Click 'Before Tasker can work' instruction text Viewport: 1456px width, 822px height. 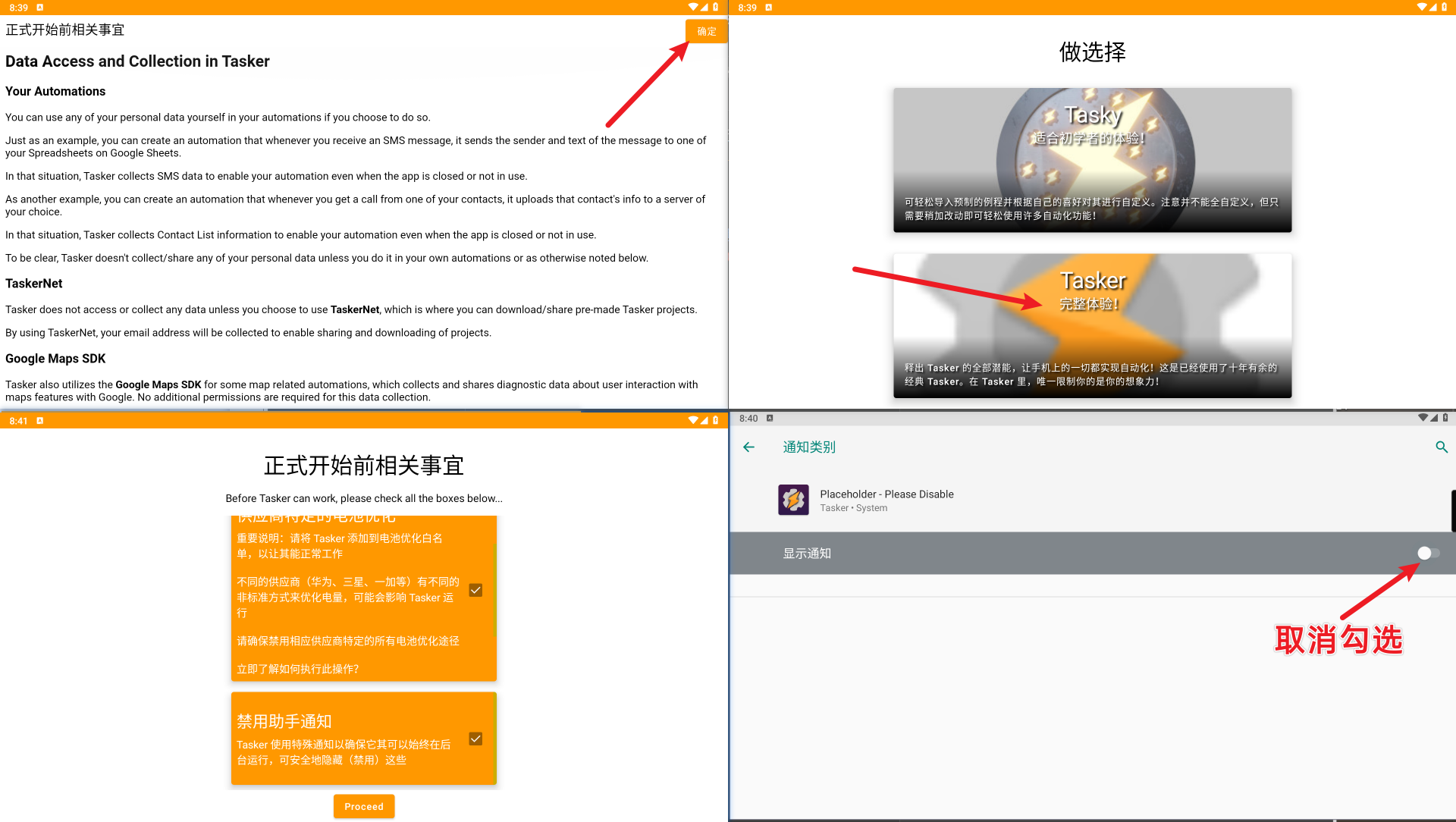364,498
